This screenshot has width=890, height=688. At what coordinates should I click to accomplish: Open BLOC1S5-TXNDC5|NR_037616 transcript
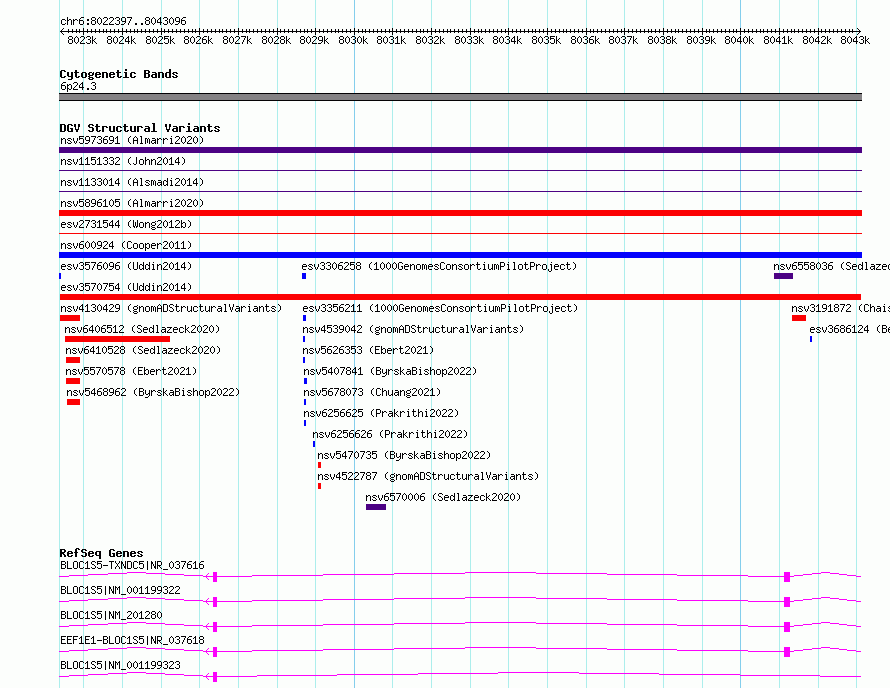pos(132,565)
